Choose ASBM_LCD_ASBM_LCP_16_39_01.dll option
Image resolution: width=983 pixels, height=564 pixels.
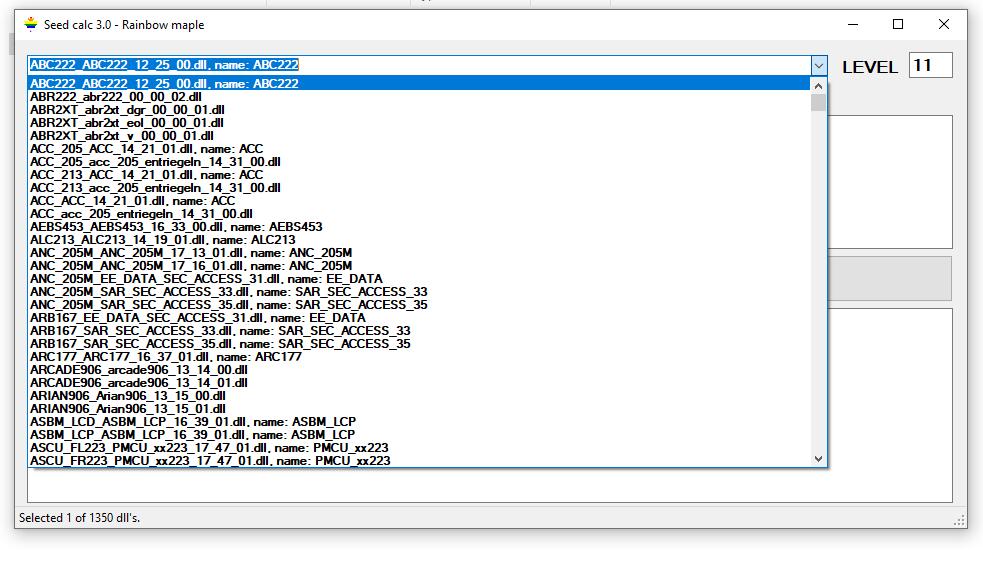coord(192,422)
